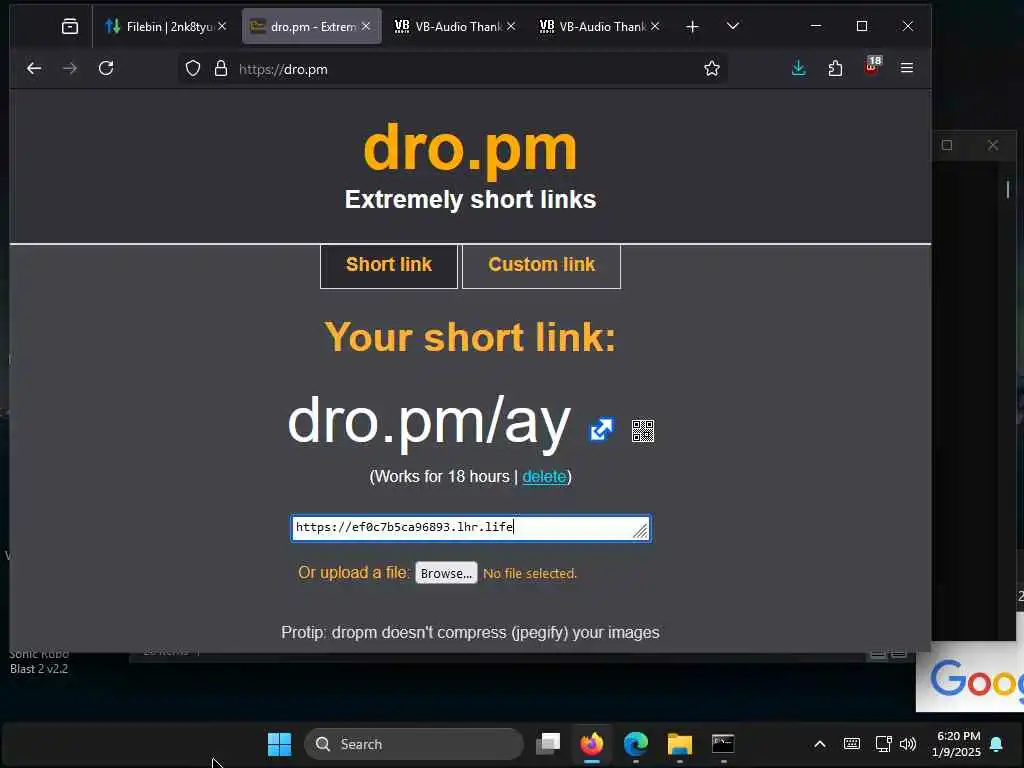Launch Microsoft Edge from taskbar
Image resolution: width=1024 pixels, height=768 pixels.
[x=635, y=744]
